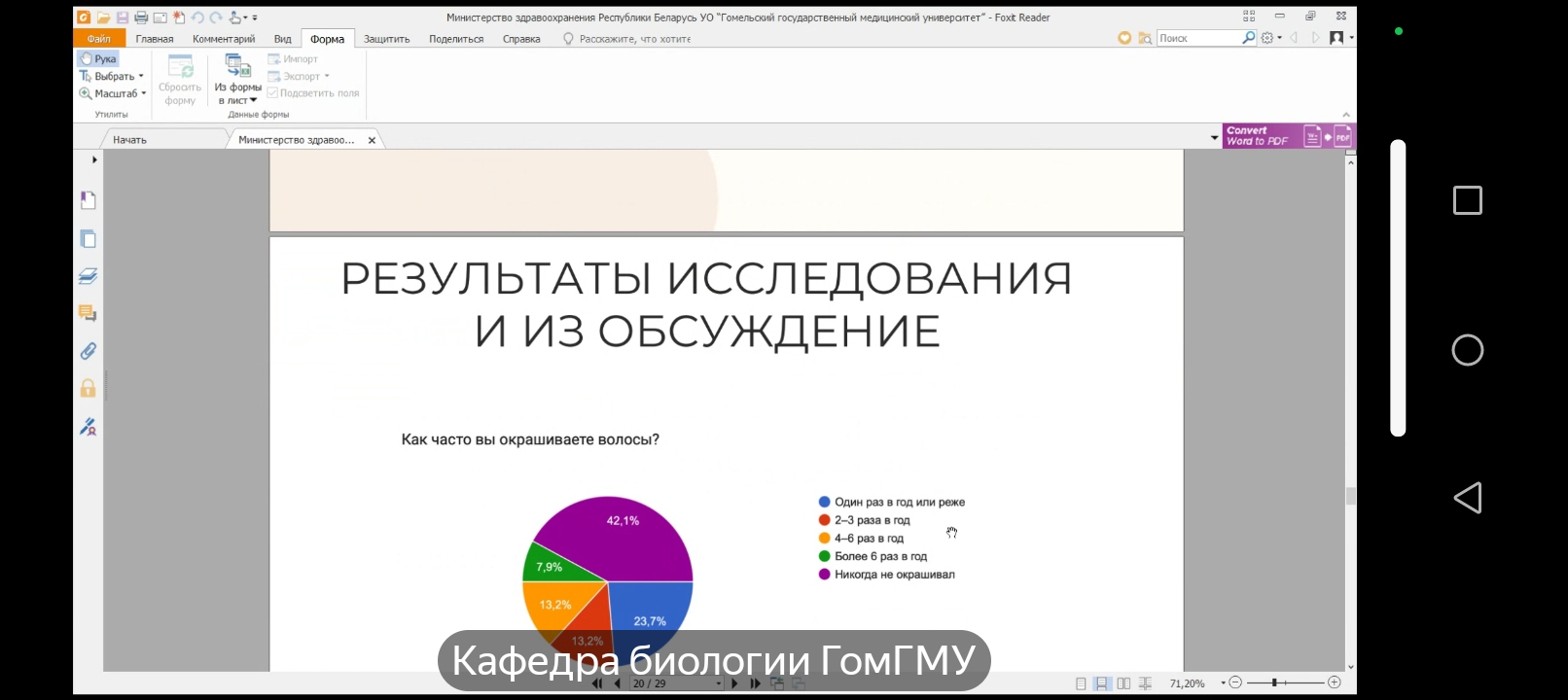Viewport: 1568px width, 700px height.
Task: Open the touch mode hand dropdown in title bar
Action: click(238, 17)
